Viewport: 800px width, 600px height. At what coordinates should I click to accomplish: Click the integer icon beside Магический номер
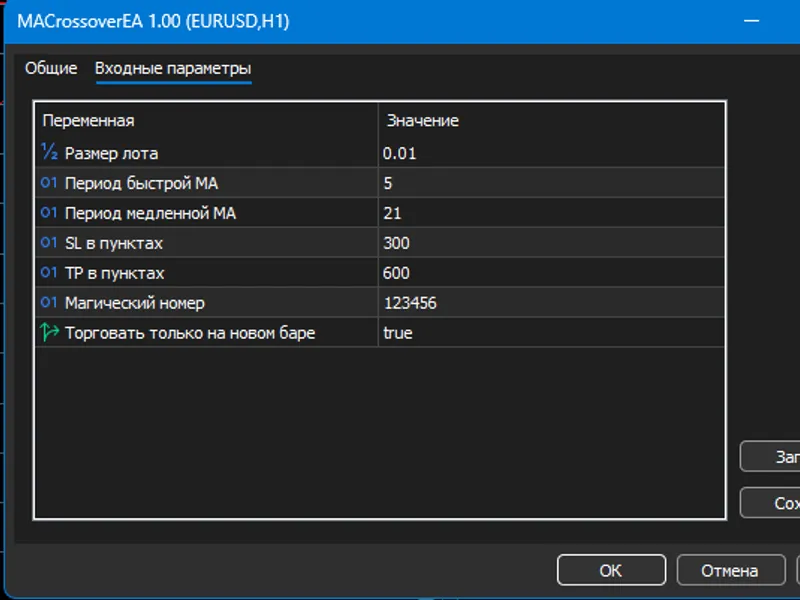pyautogui.click(x=49, y=303)
